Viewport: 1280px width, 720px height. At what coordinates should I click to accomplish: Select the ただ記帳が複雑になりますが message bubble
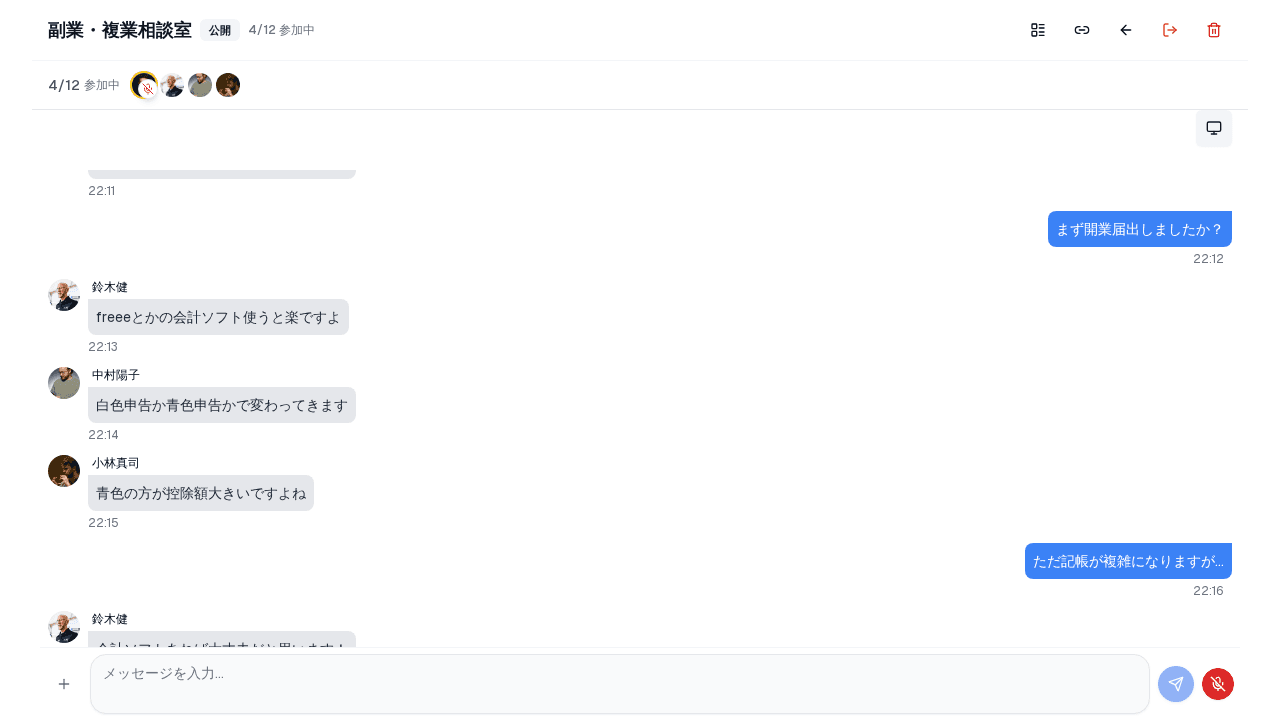point(1128,561)
